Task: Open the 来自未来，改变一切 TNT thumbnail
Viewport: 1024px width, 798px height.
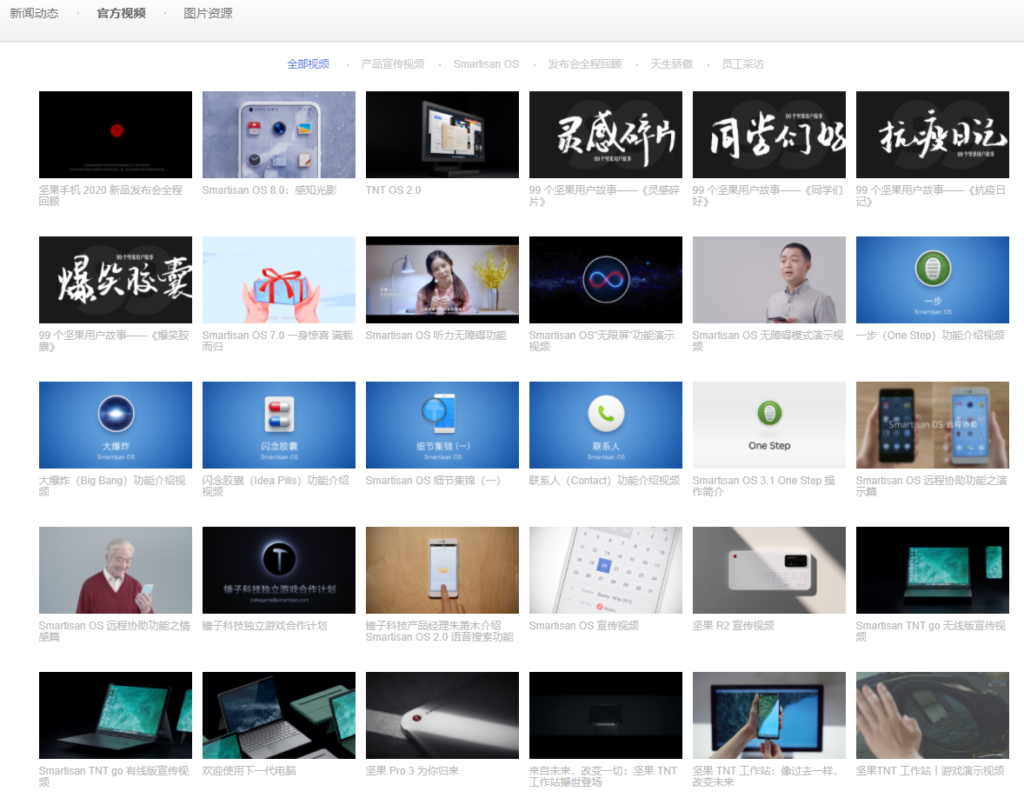Action: tap(605, 715)
